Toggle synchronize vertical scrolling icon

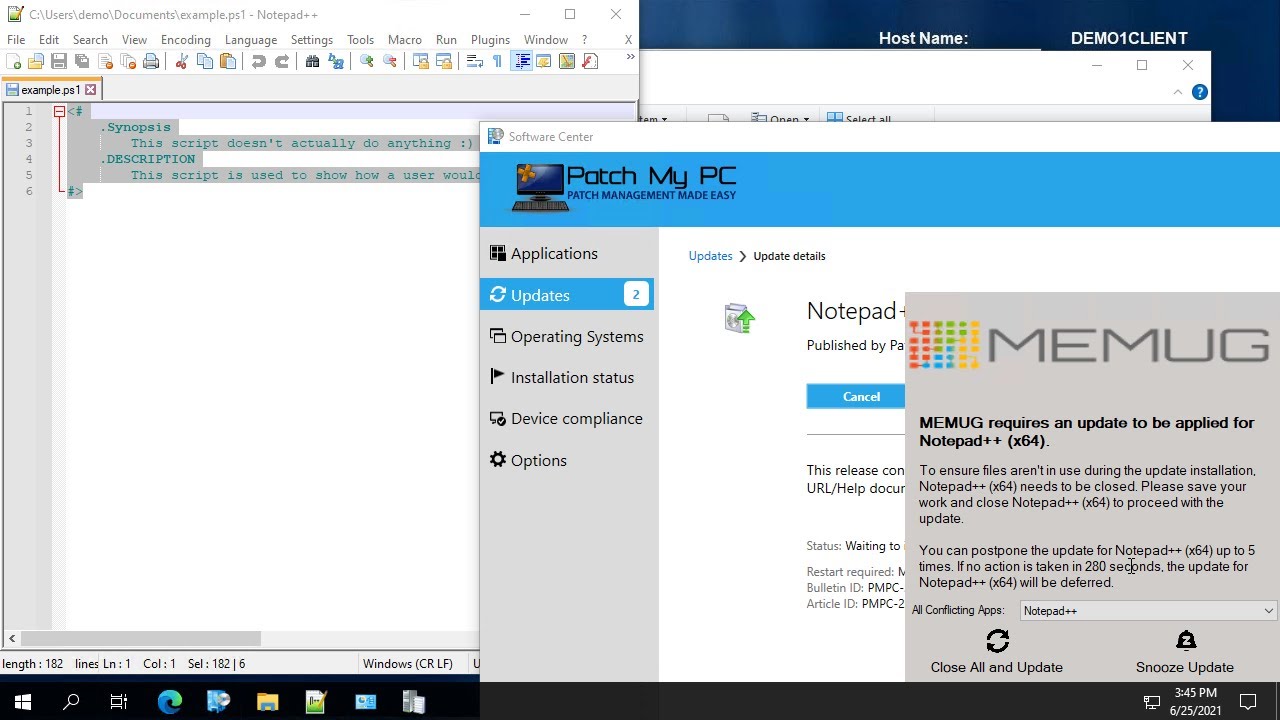tap(421, 62)
